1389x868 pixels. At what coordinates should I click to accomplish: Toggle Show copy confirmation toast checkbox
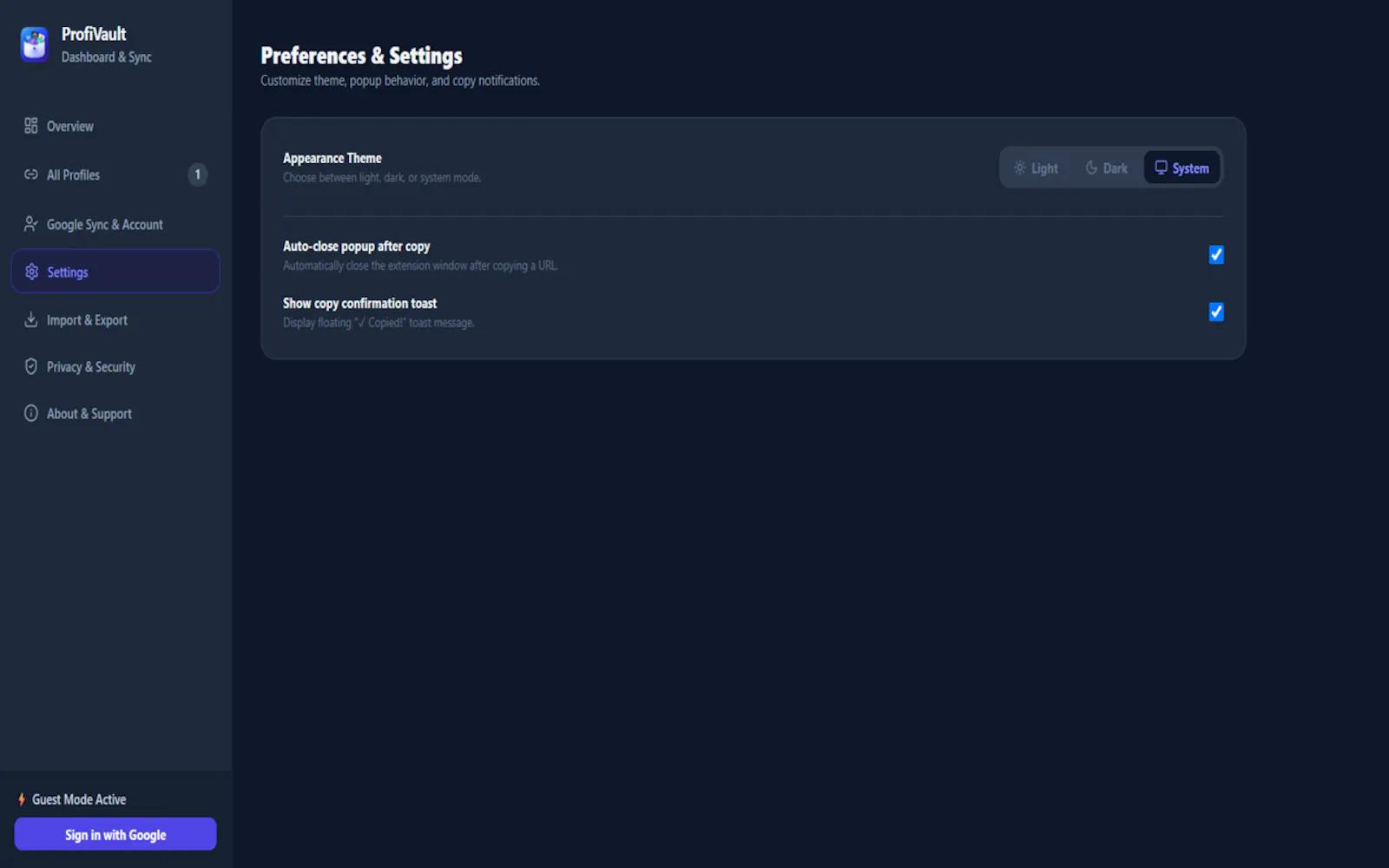[1216, 312]
